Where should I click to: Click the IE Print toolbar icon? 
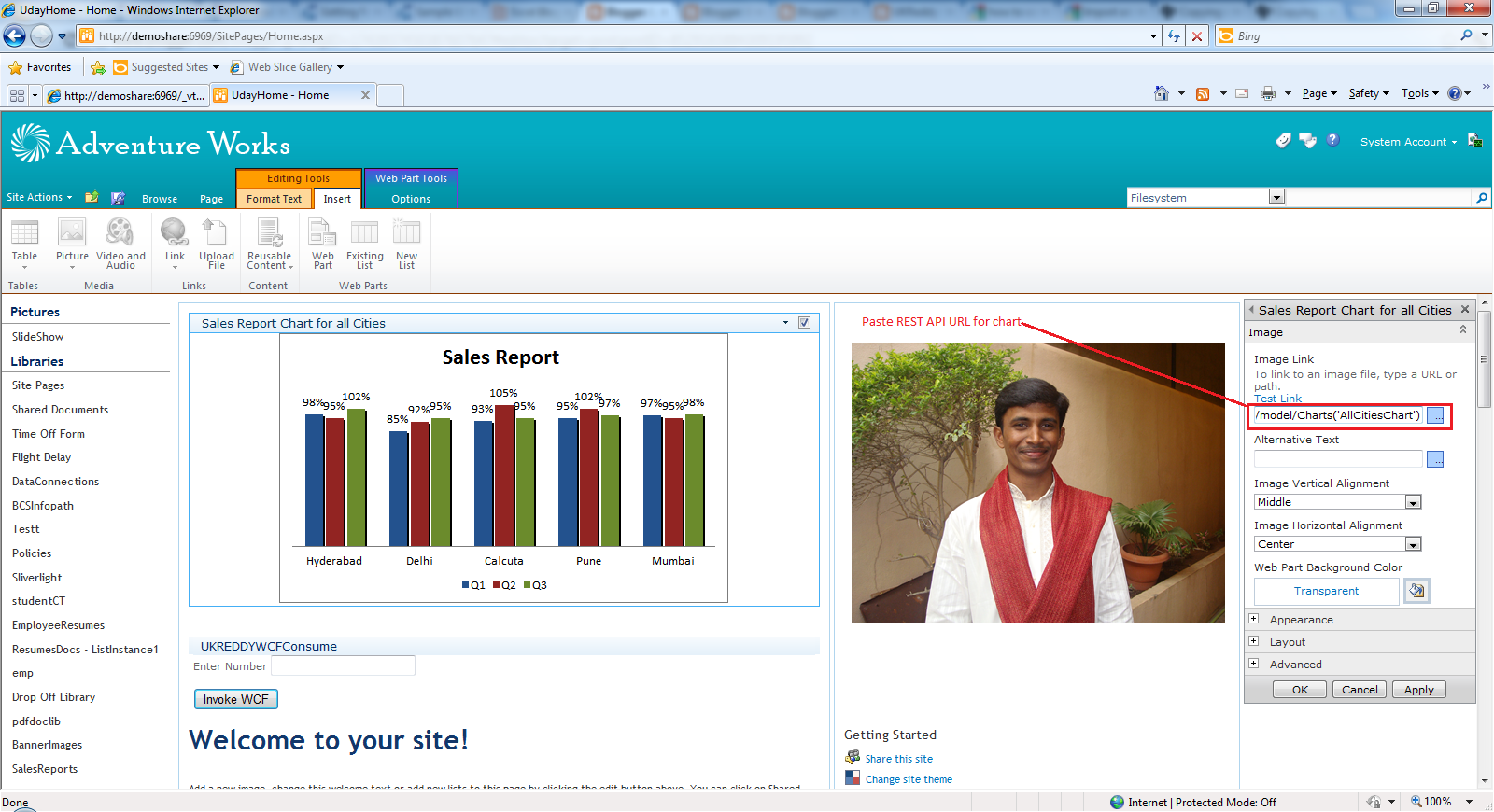point(1267,93)
